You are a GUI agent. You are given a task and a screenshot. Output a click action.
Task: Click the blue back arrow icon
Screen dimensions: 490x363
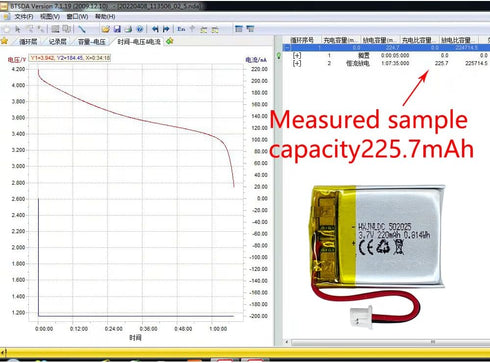(155, 29)
